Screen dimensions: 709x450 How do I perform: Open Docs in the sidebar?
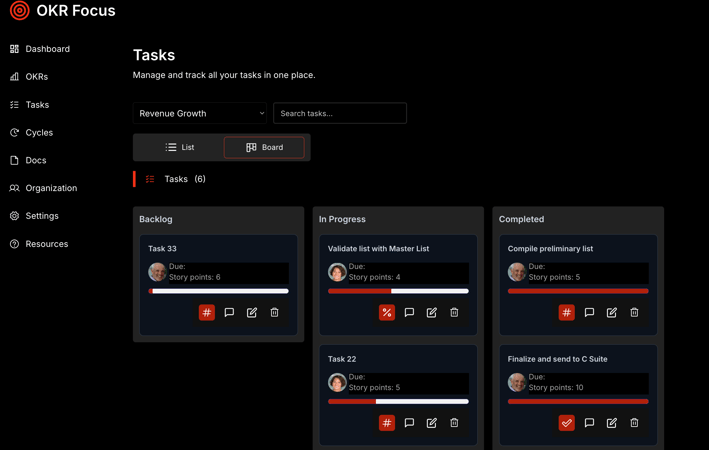tap(28, 160)
